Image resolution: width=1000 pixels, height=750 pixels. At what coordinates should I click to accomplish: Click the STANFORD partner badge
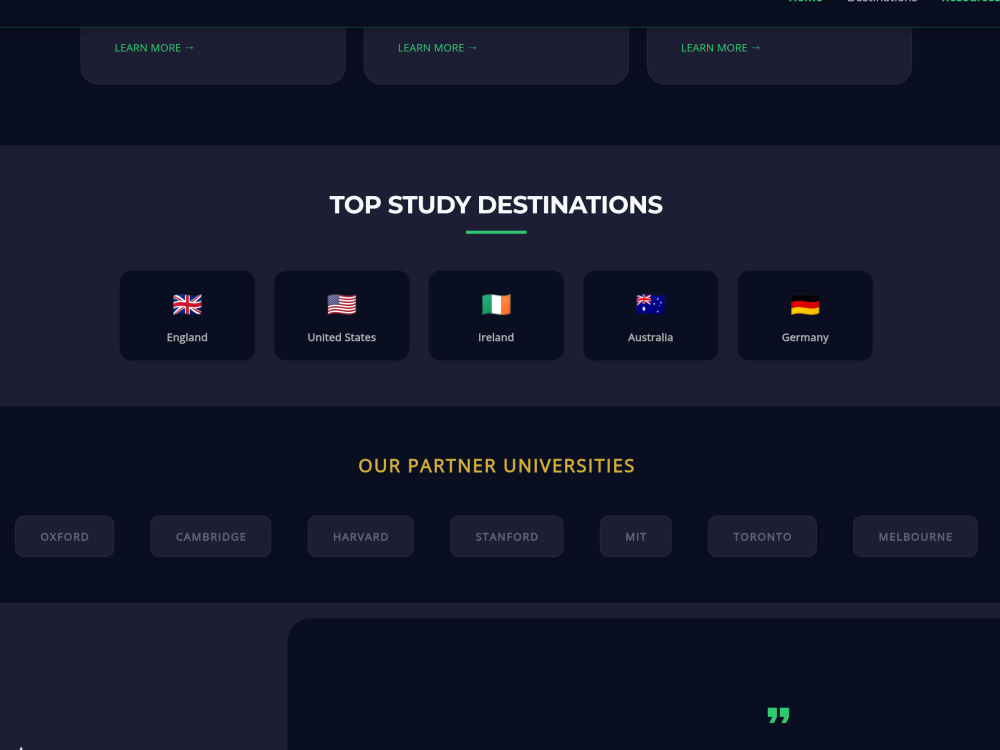[x=506, y=536]
